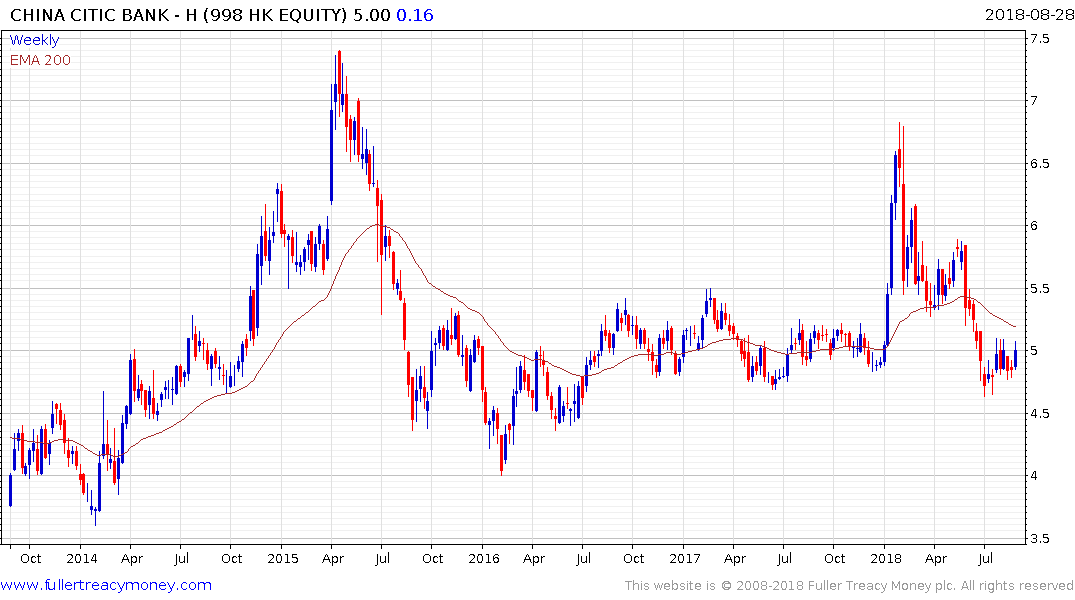Click the 2015 year label on time axis

tap(283, 558)
